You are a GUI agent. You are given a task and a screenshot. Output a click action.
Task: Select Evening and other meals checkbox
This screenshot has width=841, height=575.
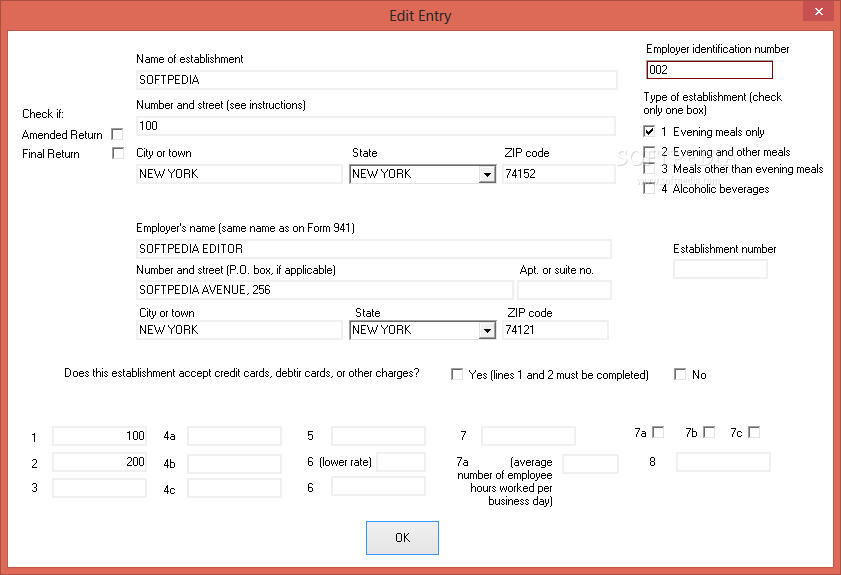click(649, 152)
